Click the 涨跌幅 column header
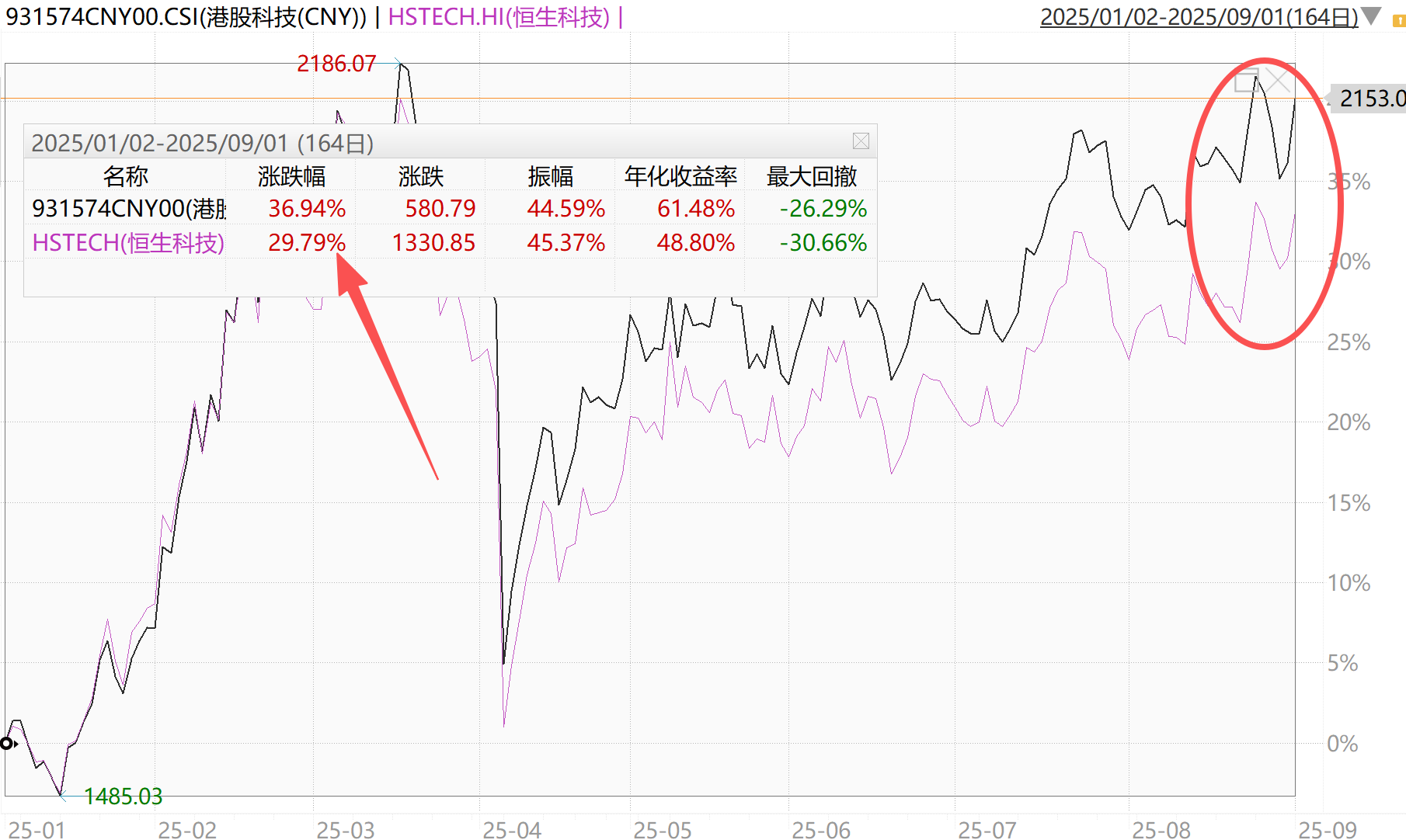The width and height of the screenshot is (1406, 840). pyautogui.click(x=292, y=177)
